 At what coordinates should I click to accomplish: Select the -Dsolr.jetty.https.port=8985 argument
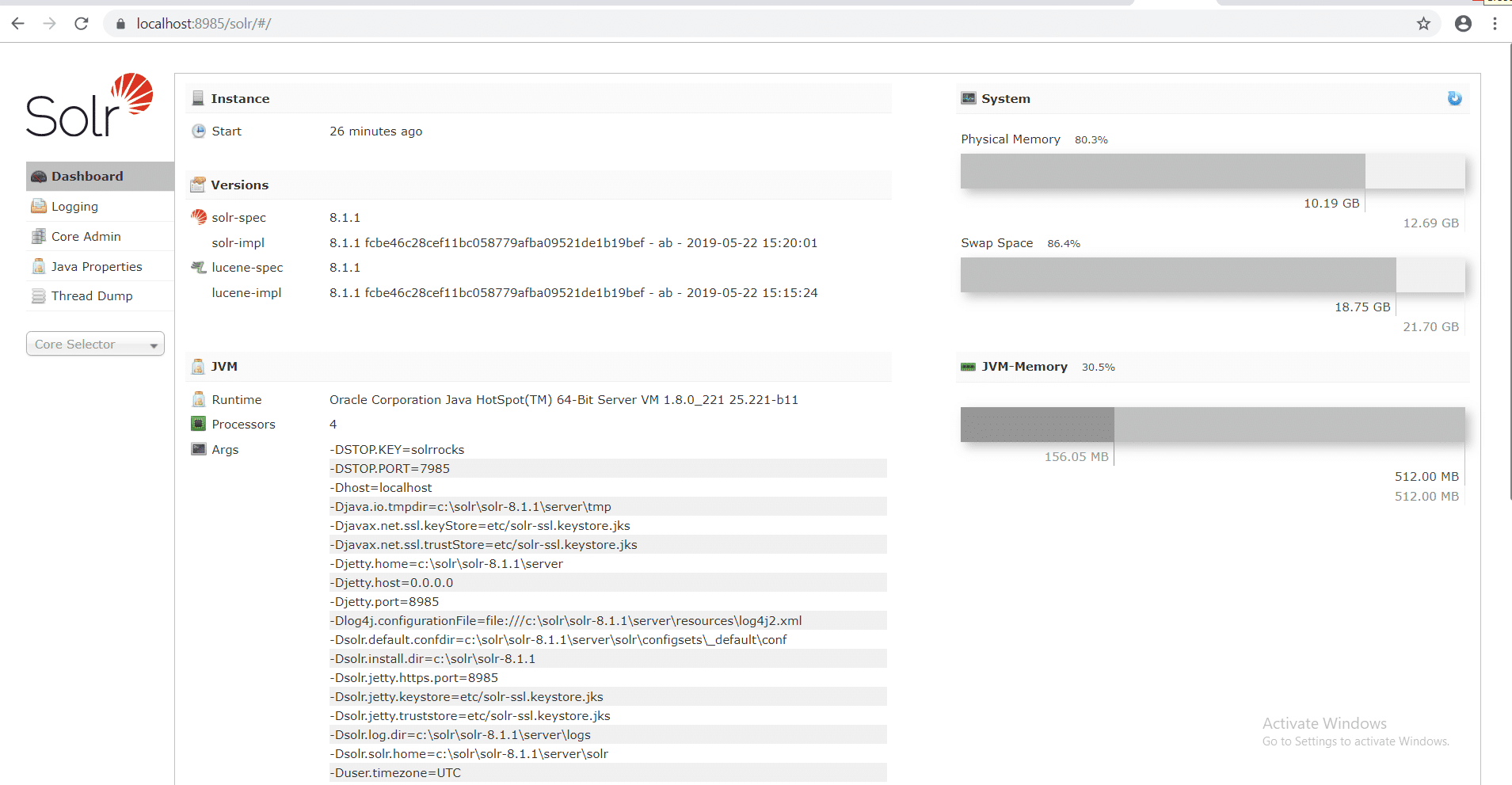[x=413, y=678]
